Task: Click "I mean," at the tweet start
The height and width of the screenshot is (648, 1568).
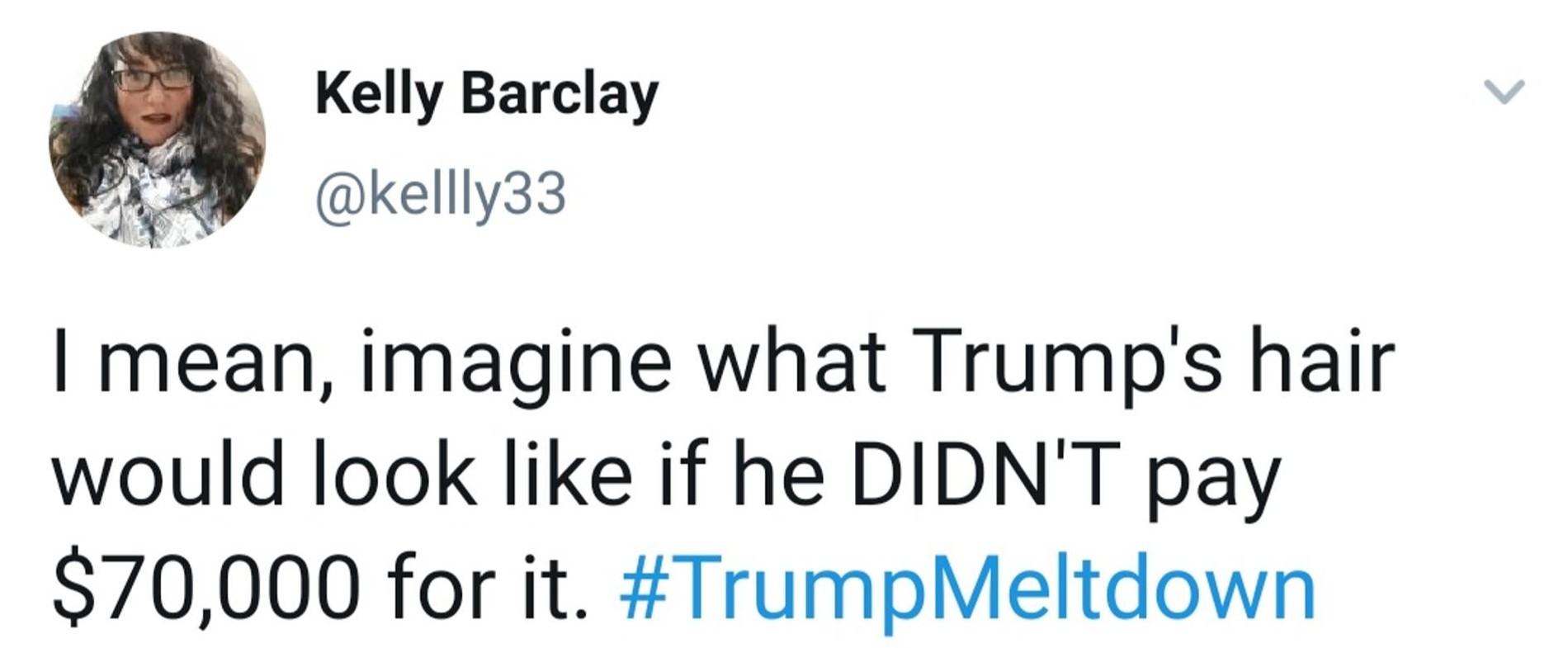Action: 186,365
